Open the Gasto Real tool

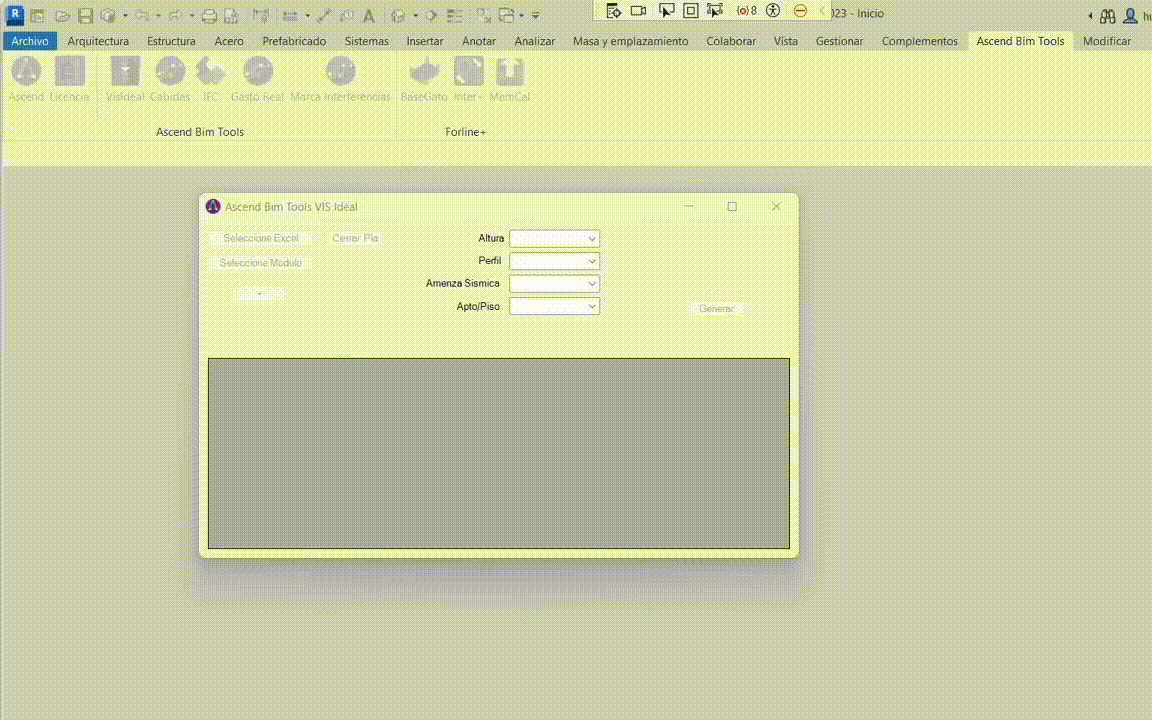257,79
